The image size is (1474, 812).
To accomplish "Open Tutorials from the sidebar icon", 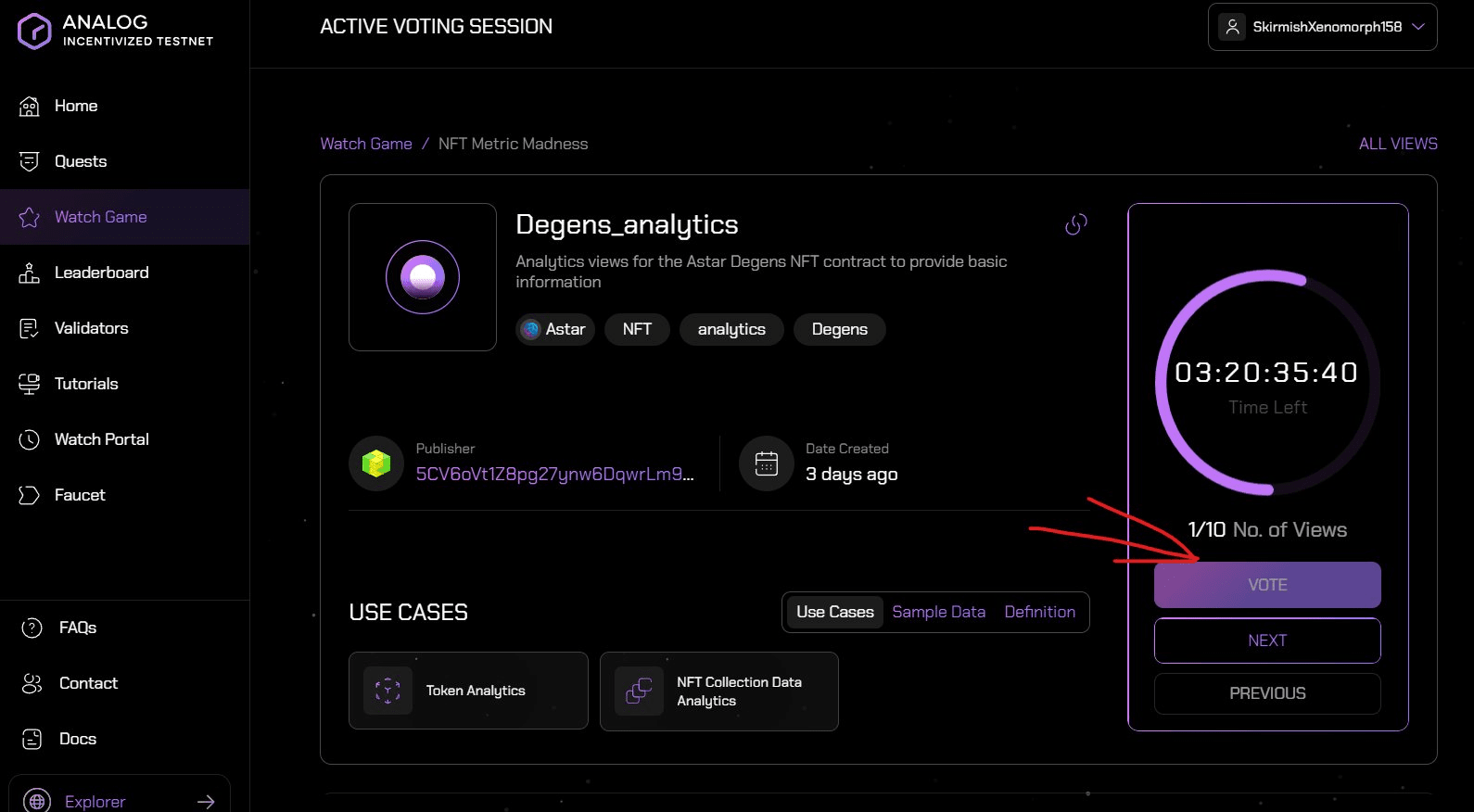I will coord(30,385).
